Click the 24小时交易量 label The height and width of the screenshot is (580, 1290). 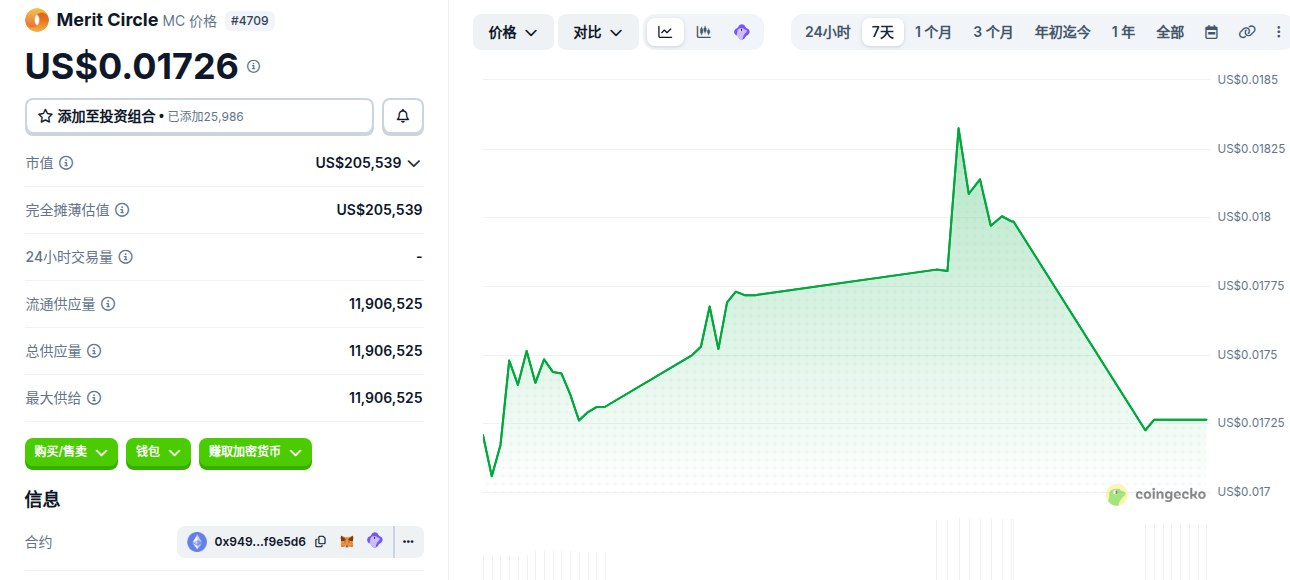coord(69,257)
